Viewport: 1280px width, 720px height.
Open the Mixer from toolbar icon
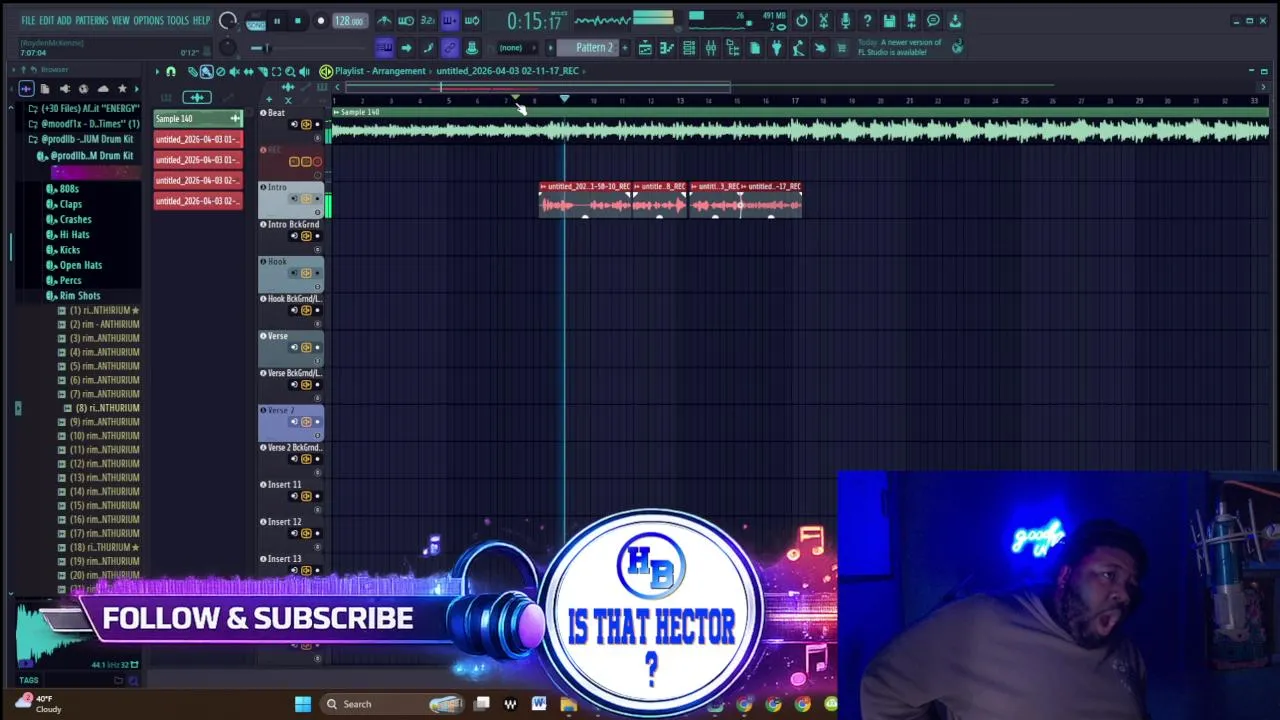pyautogui.click(x=711, y=47)
